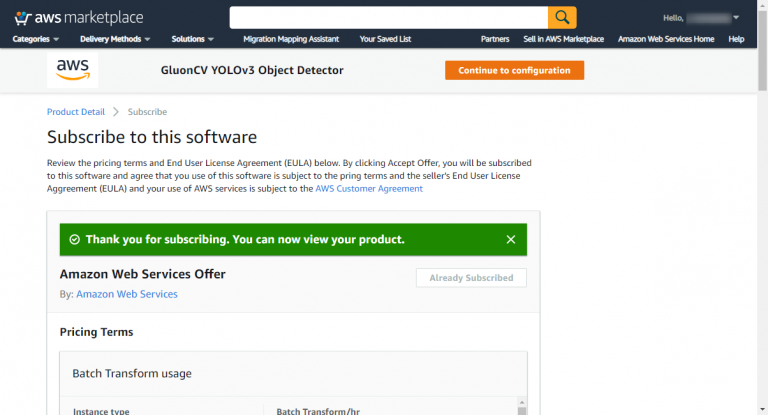
Task: Click the success checkmark icon in banner
Action: coord(74,240)
